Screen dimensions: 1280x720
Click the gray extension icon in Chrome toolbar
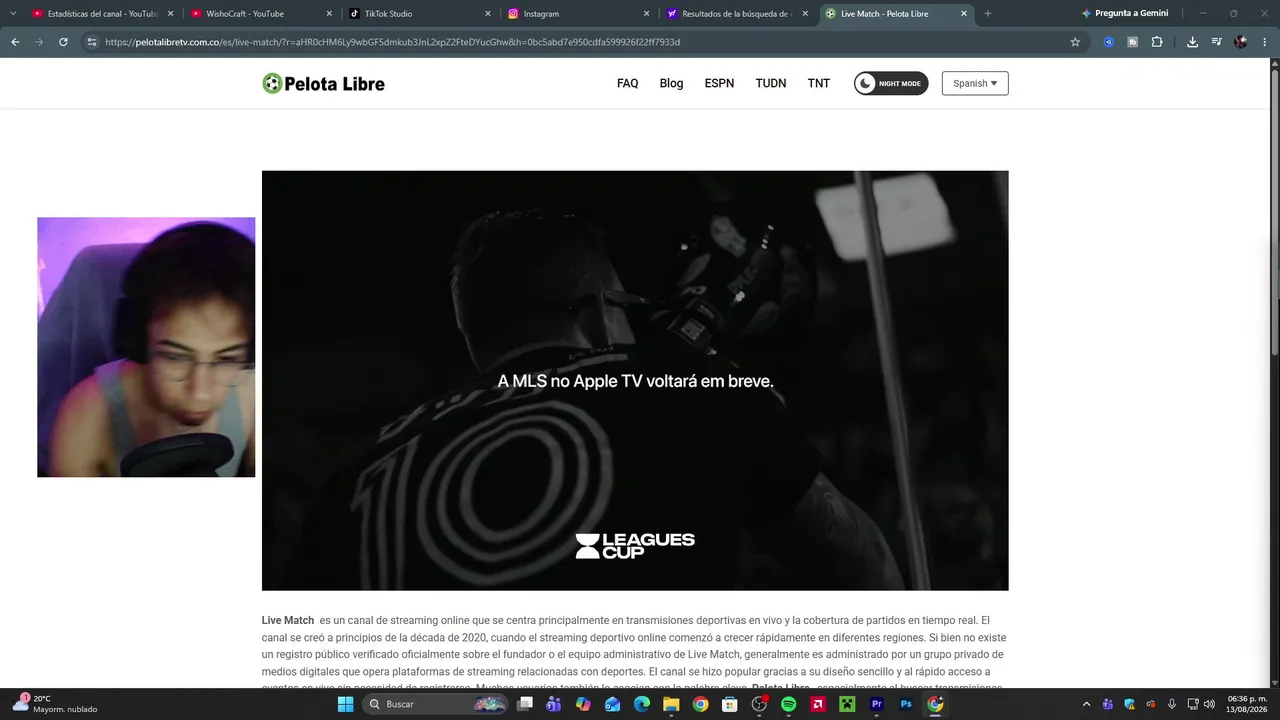point(1133,42)
